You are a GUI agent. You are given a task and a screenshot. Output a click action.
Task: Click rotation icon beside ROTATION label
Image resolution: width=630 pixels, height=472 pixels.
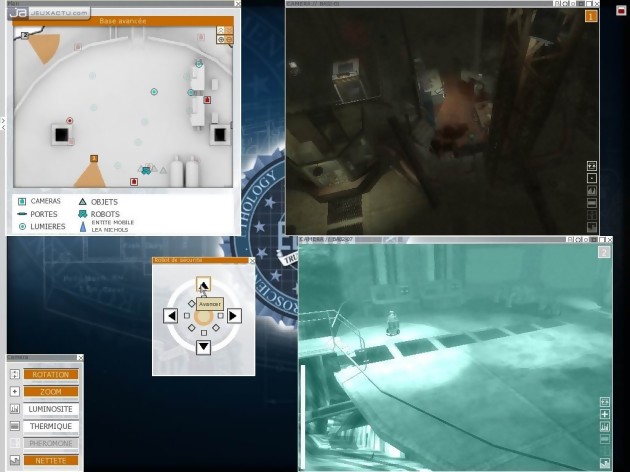(14, 374)
